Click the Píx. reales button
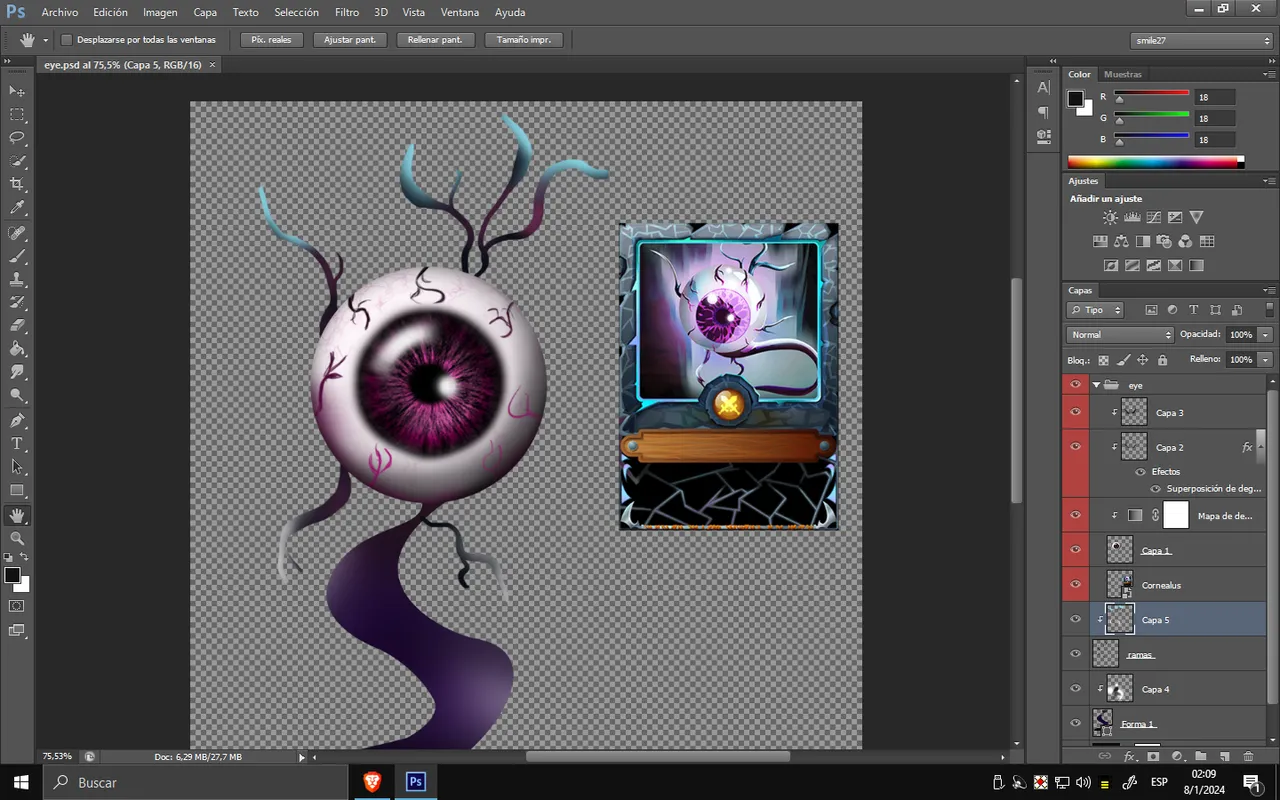Image resolution: width=1280 pixels, height=800 pixels. pos(271,40)
